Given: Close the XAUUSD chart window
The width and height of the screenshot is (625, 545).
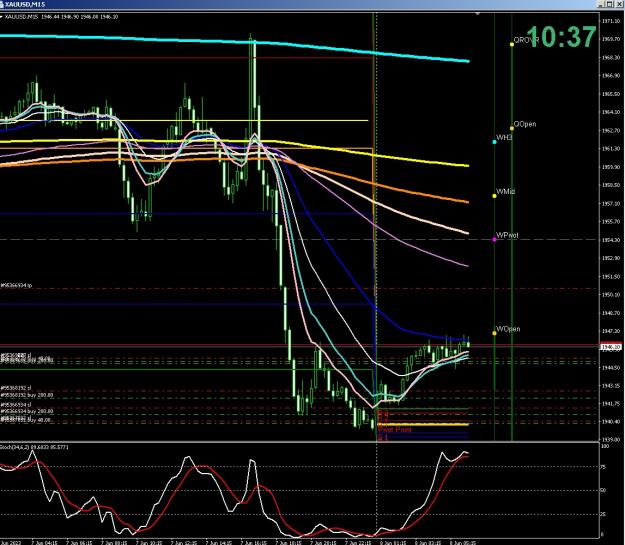Looking at the screenshot, I should pos(619,4).
